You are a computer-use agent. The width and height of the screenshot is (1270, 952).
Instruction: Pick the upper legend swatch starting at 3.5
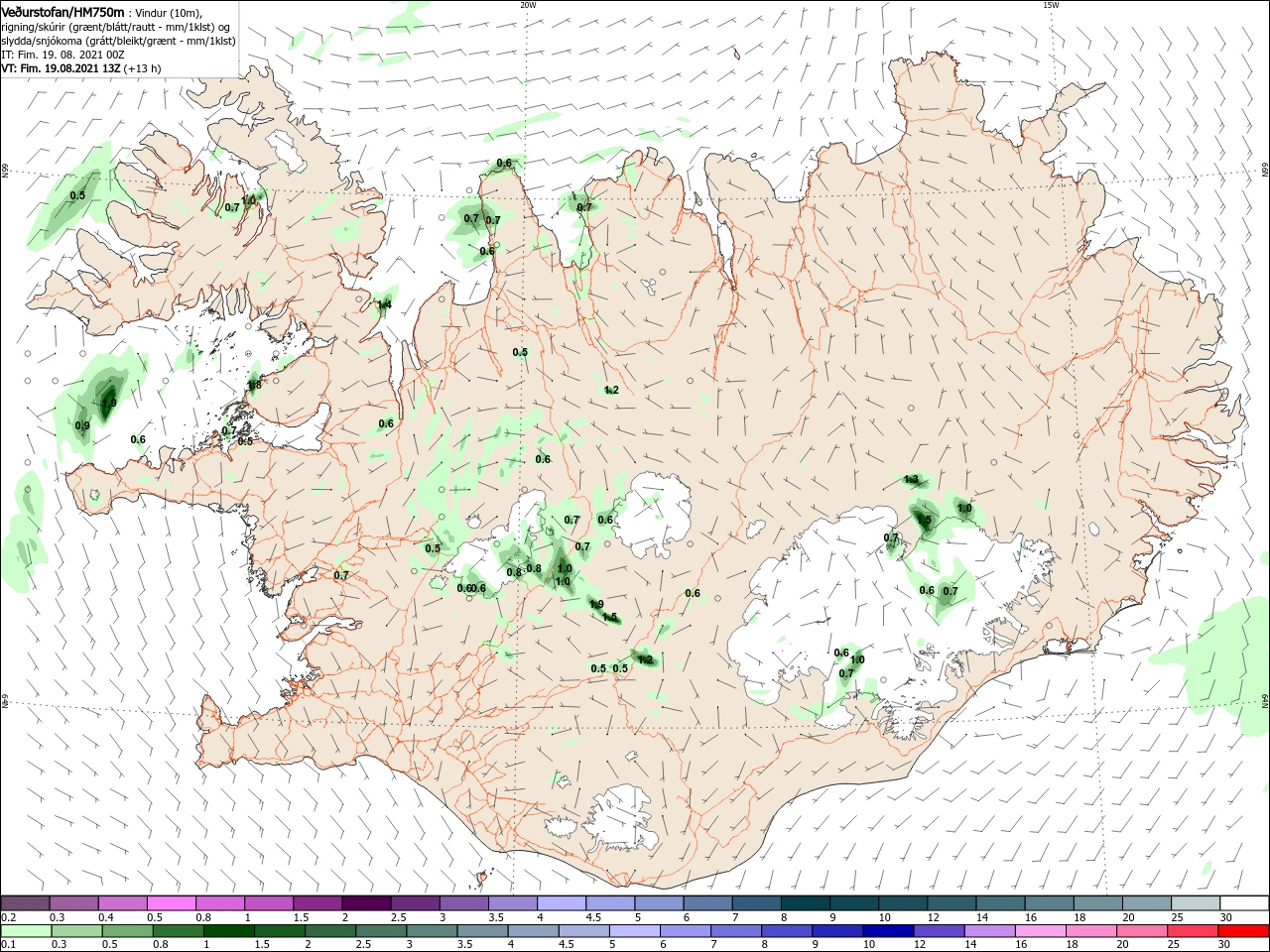click(x=512, y=903)
